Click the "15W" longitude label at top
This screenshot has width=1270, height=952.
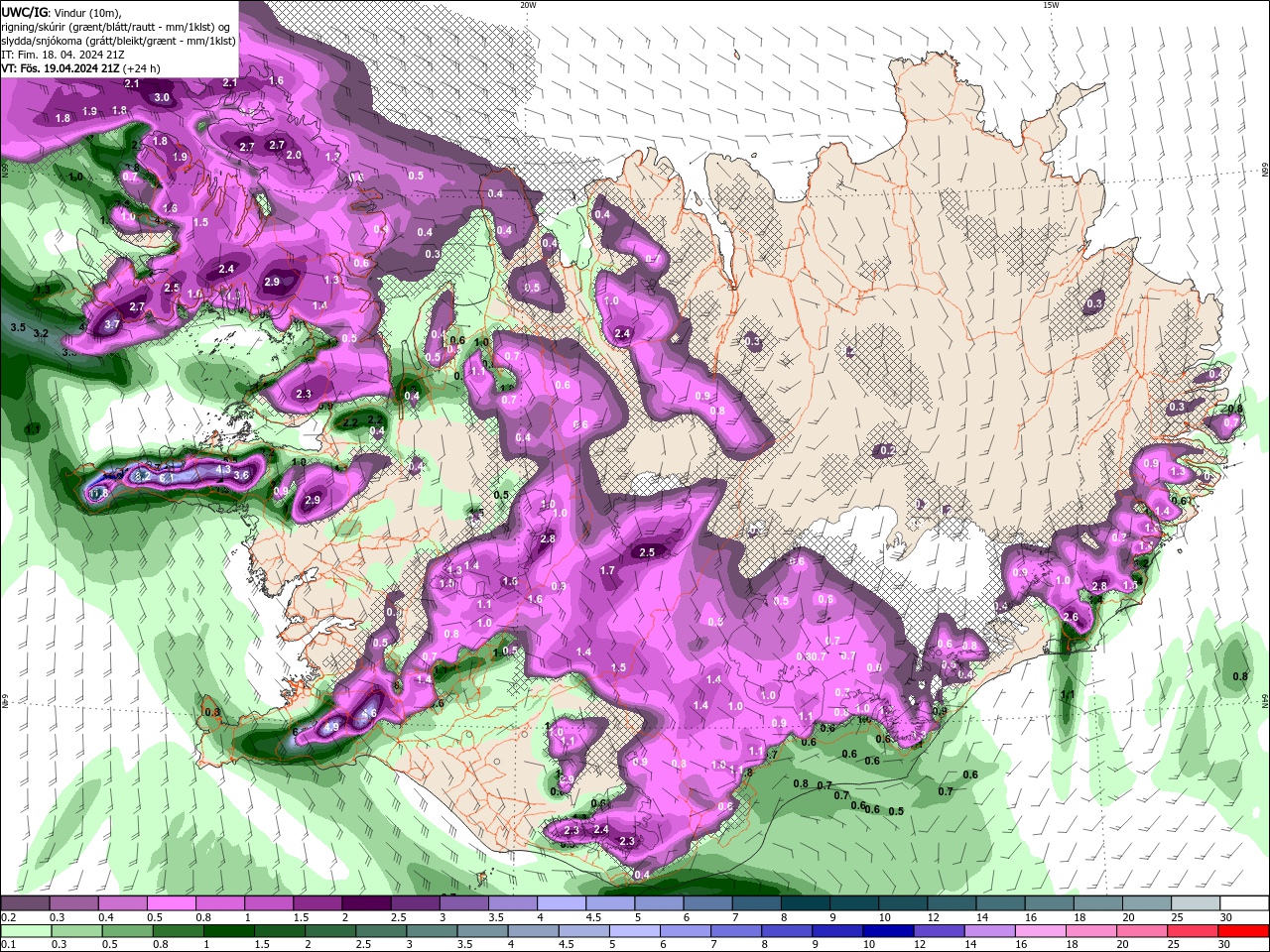click(1051, 4)
